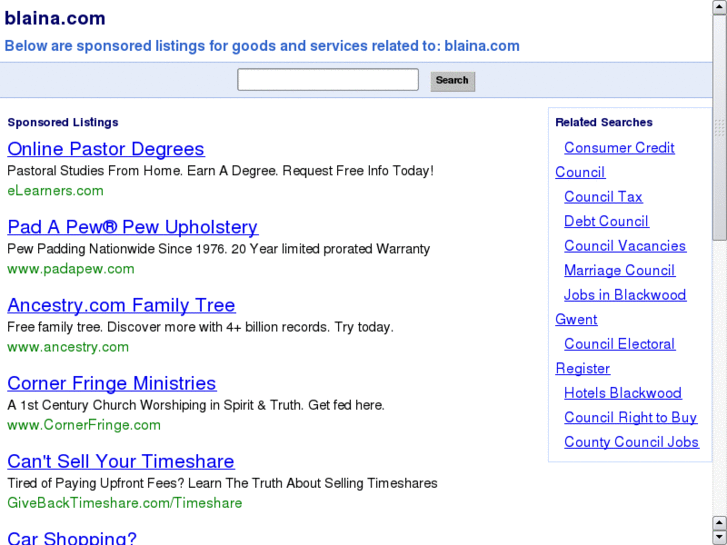Open Marriage Council related search
The width and height of the screenshot is (727, 545).
[x=619, y=270]
